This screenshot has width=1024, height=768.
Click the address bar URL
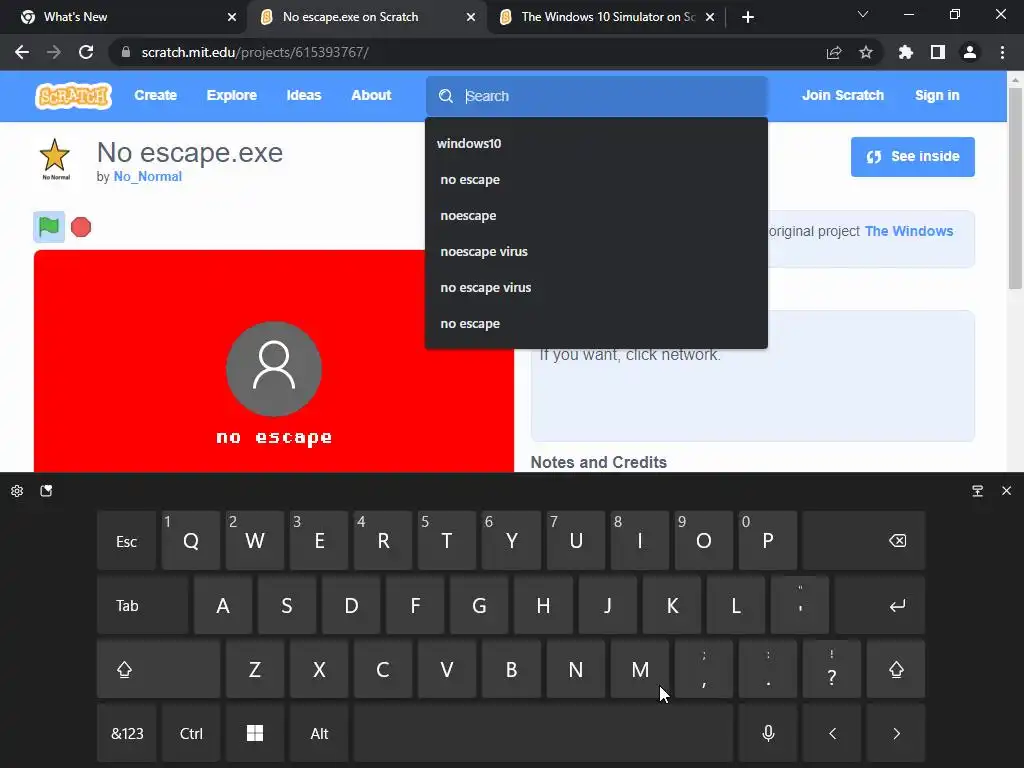click(255, 52)
